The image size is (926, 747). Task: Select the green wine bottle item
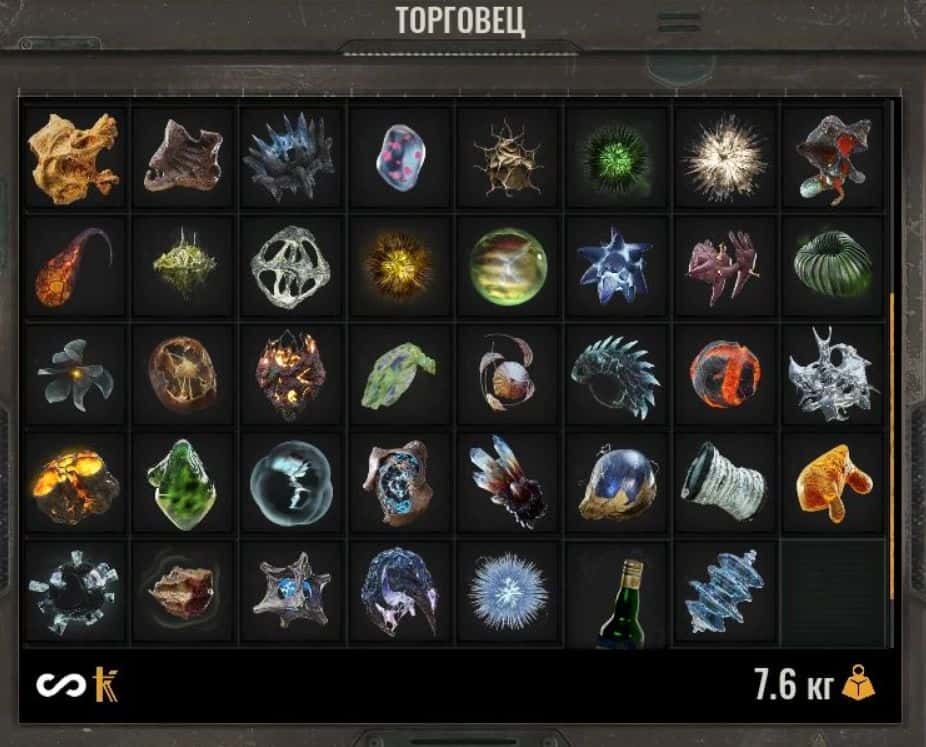(x=619, y=604)
